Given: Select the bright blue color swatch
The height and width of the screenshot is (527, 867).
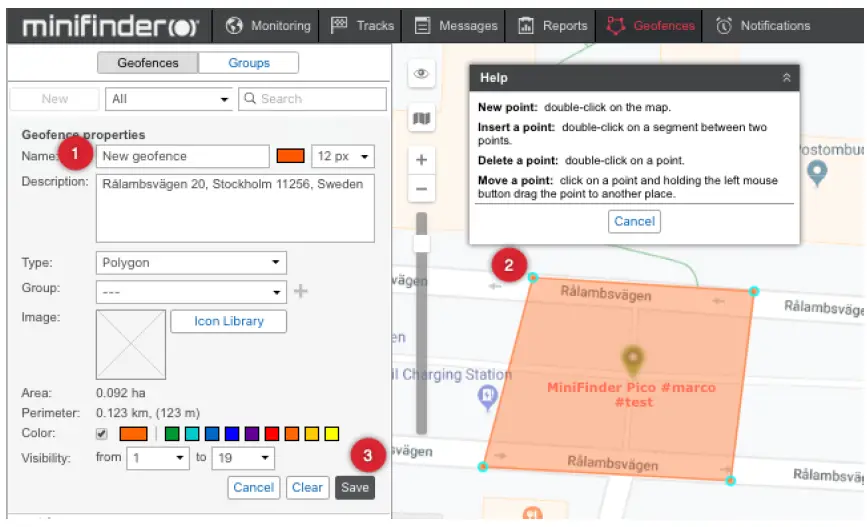Looking at the screenshot, I should pyautogui.click(x=232, y=434).
